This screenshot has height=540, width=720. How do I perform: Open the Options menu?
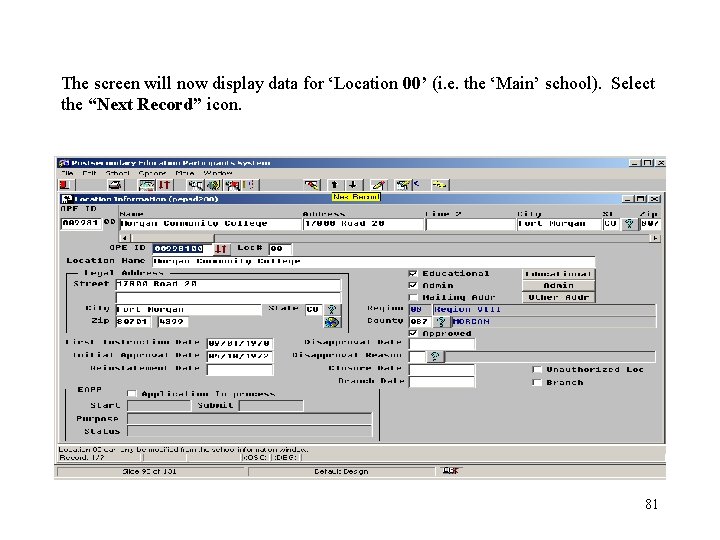[x=152, y=173]
